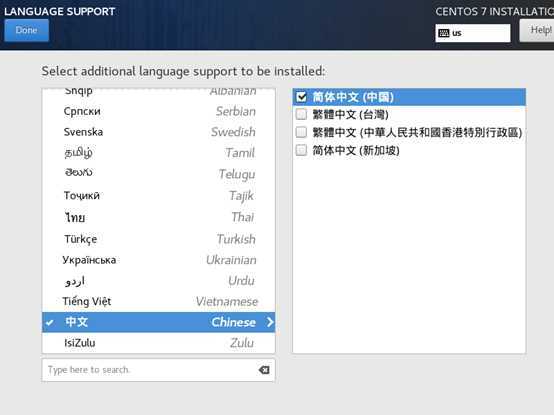Select Zulu language entry

158,343
